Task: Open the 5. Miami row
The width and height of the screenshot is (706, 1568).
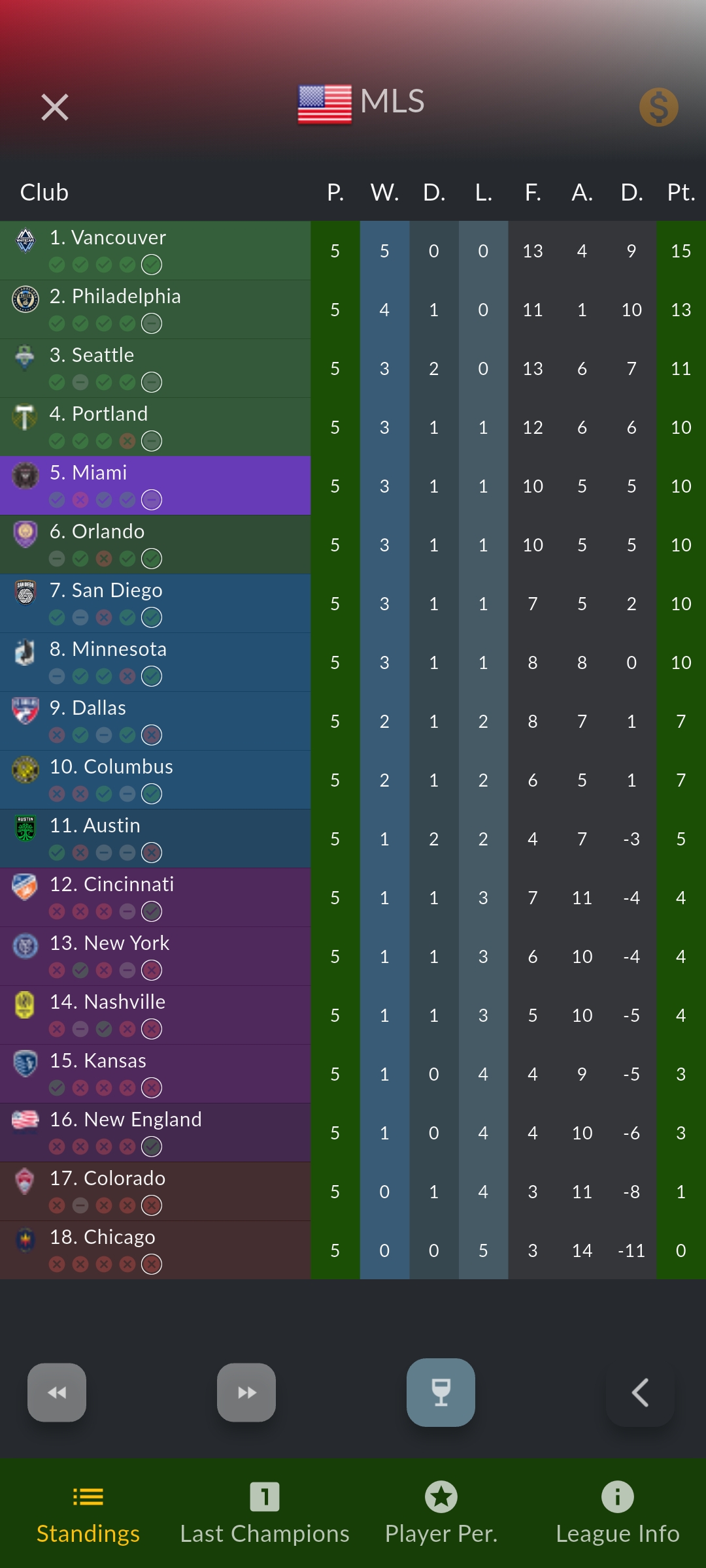Action: click(353, 485)
